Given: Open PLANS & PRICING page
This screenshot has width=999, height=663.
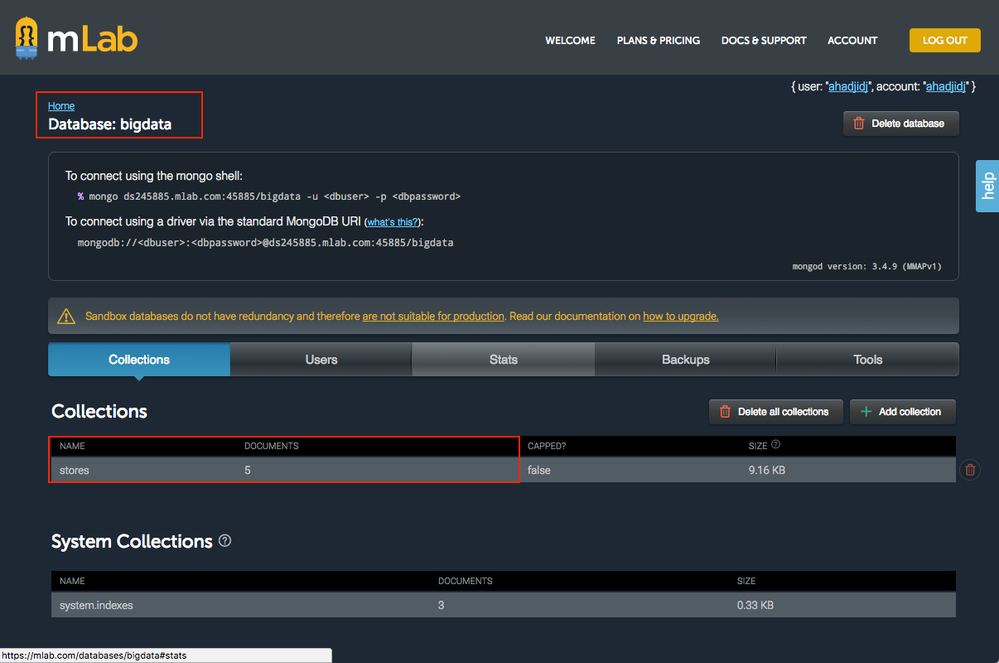Looking at the screenshot, I should tap(658, 40).
